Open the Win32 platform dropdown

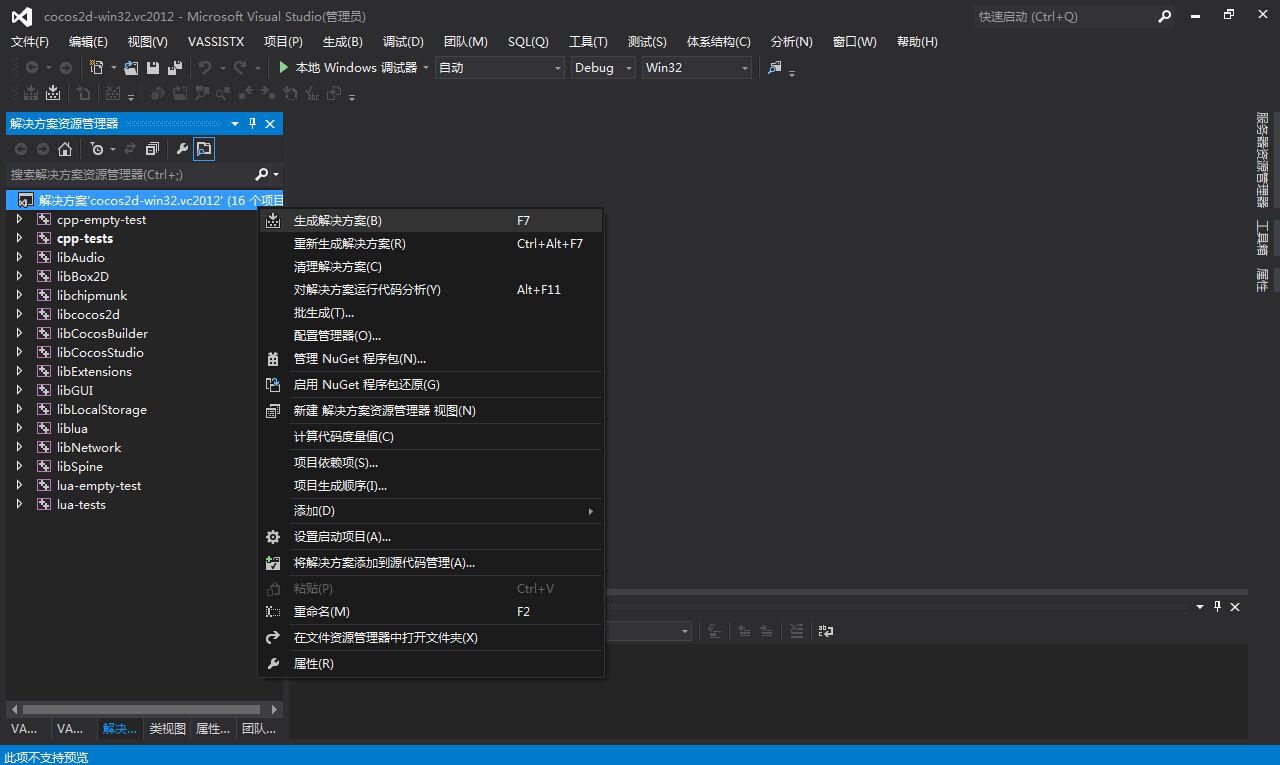pos(744,68)
